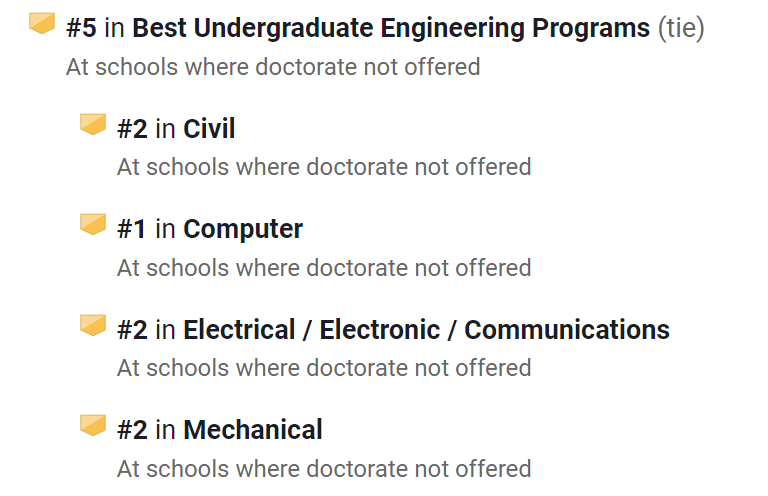Viewport: 768px width, 496px height.
Task: Click the doctorate note under Computer
Action: point(324,268)
